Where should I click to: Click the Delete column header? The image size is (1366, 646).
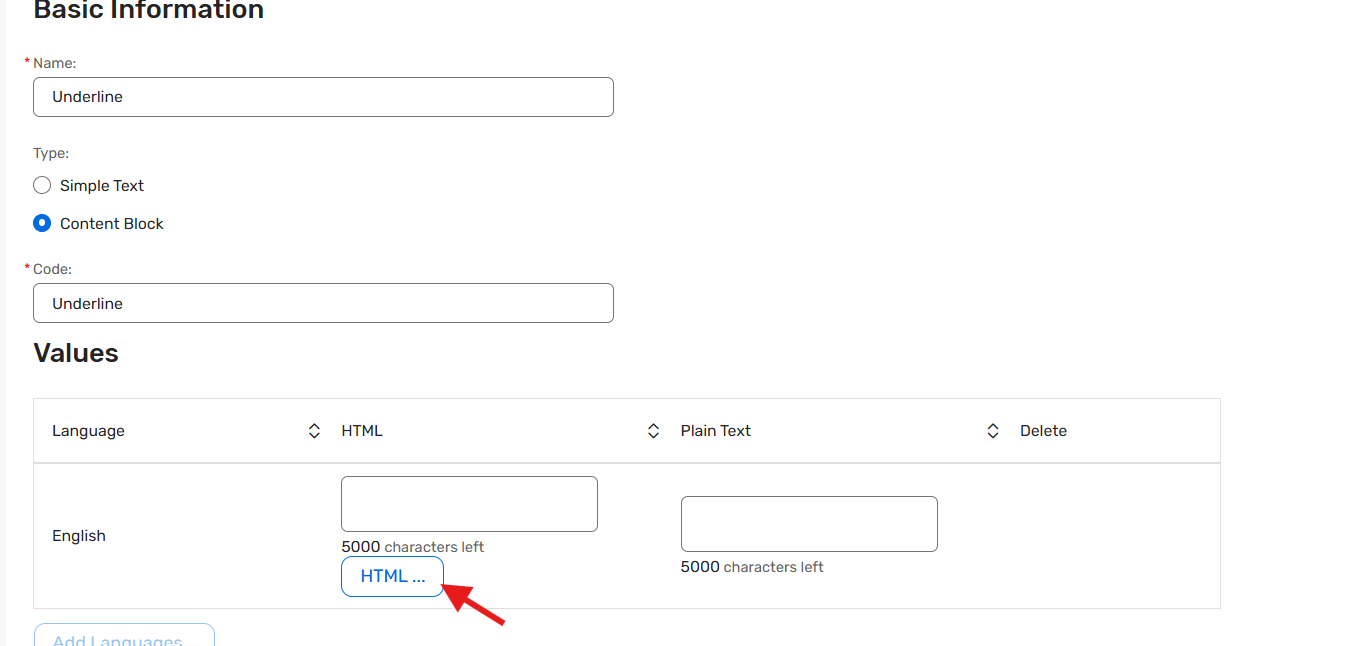click(x=1043, y=431)
